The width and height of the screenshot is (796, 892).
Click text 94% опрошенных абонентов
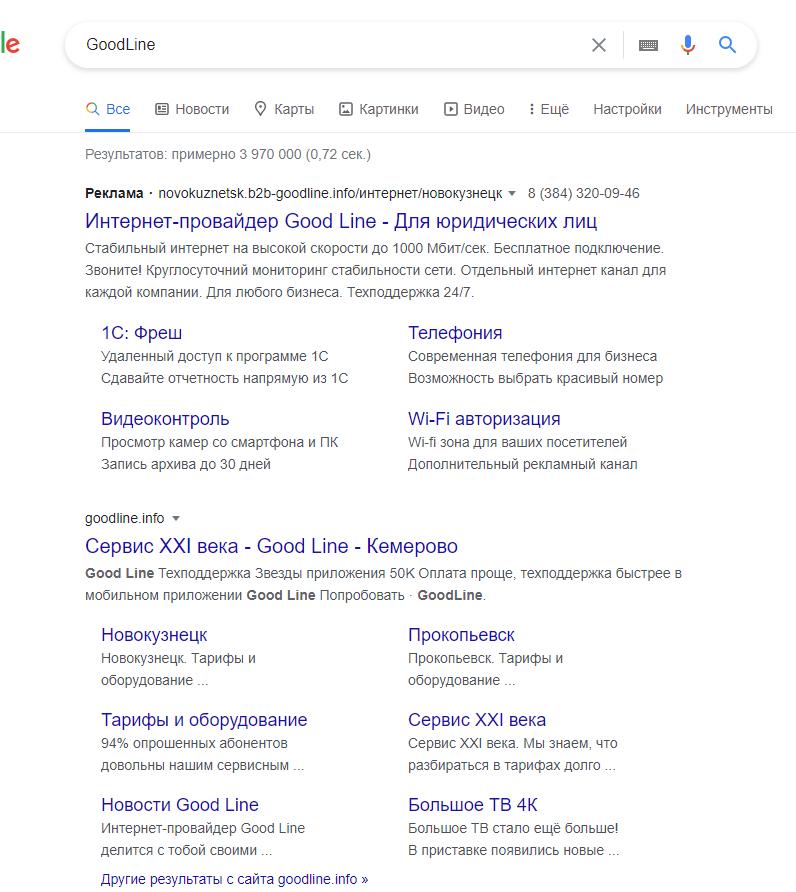point(194,743)
